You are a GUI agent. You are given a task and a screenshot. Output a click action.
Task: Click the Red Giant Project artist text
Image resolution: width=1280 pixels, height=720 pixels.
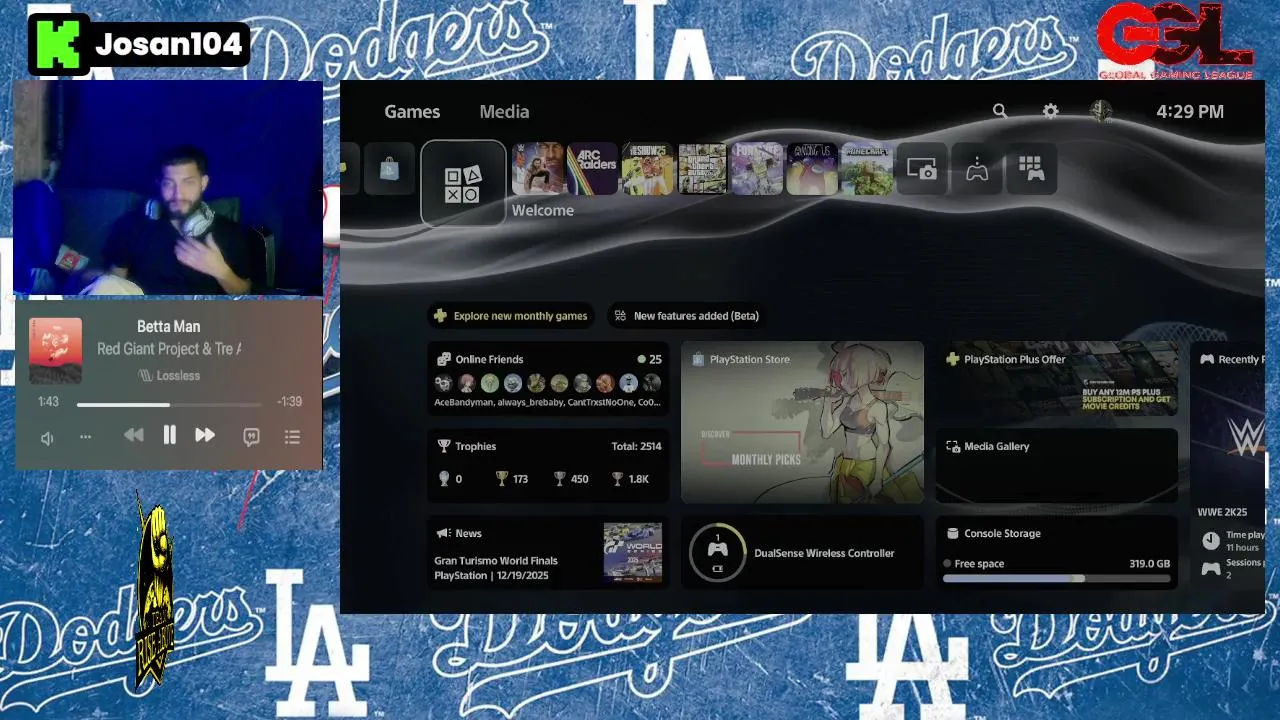[x=169, y=349]
